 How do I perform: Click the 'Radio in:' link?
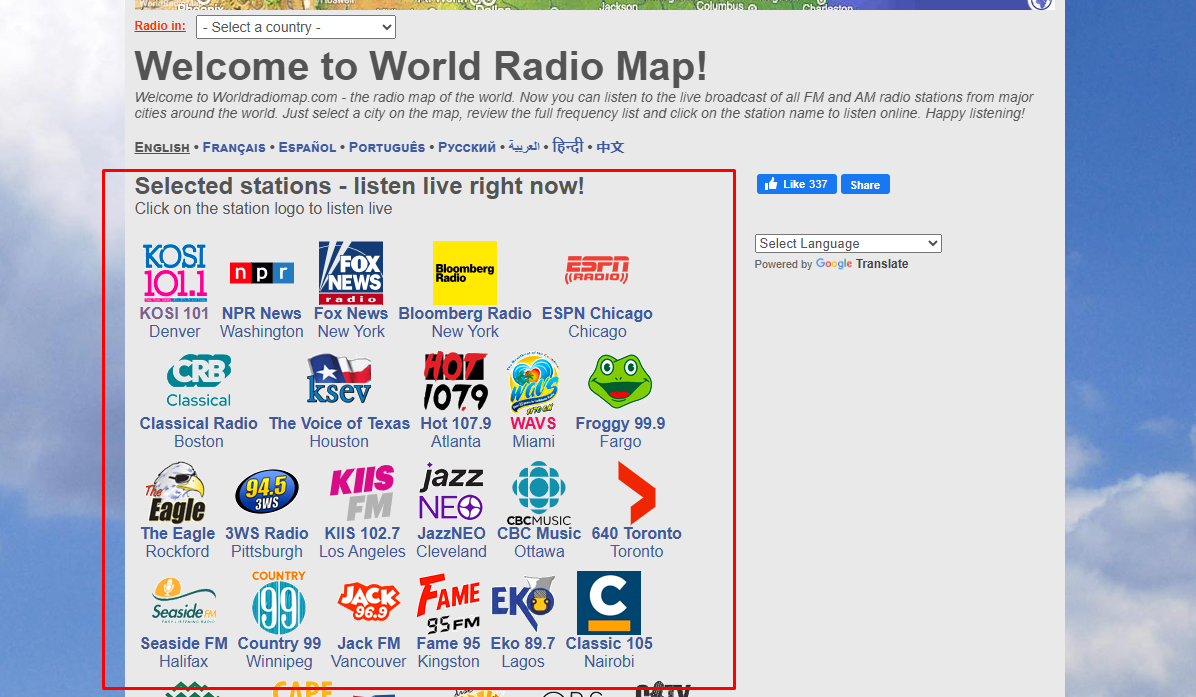coord(160,26)
